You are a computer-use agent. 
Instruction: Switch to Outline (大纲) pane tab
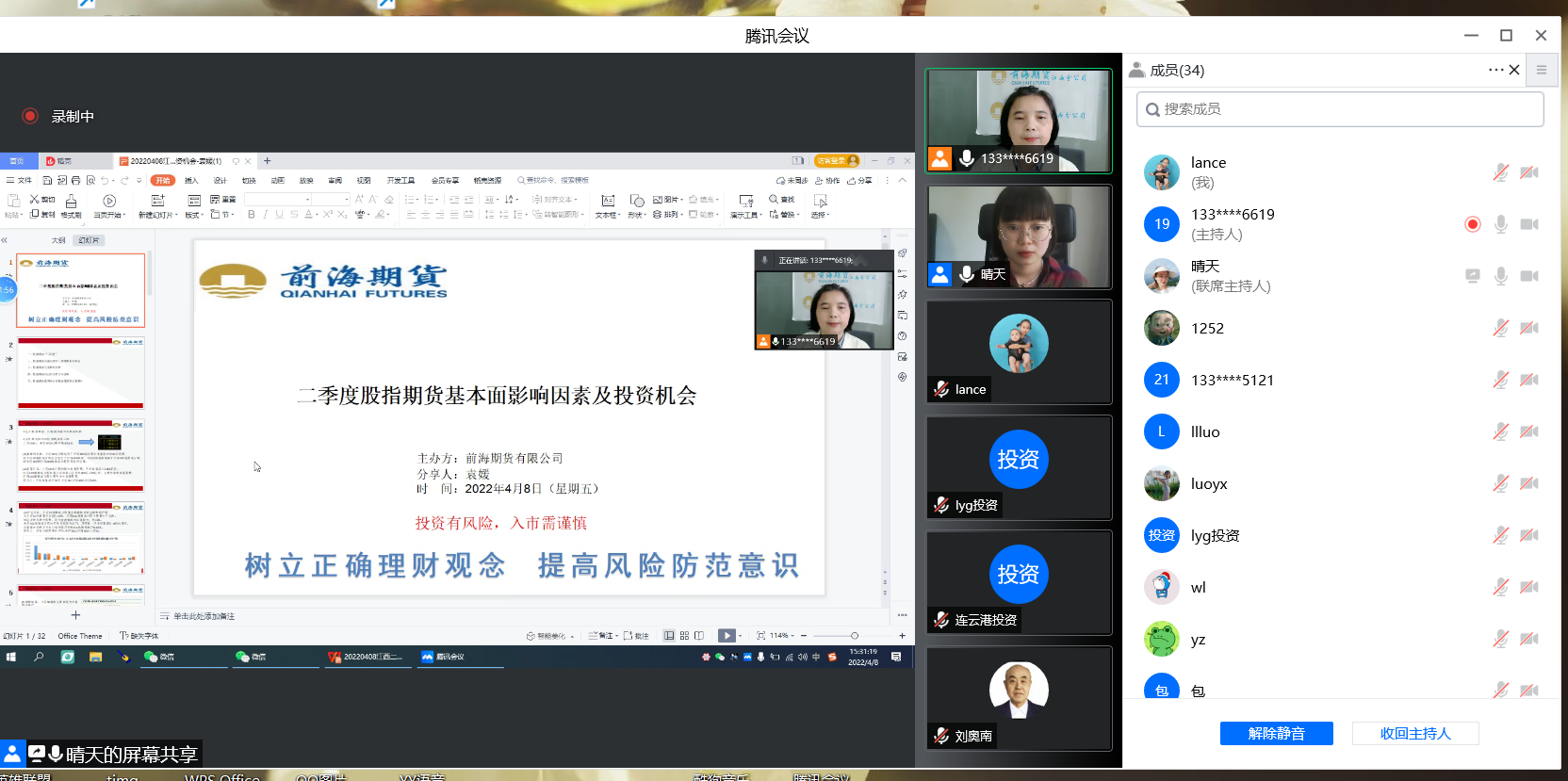[x=58, y=240]
